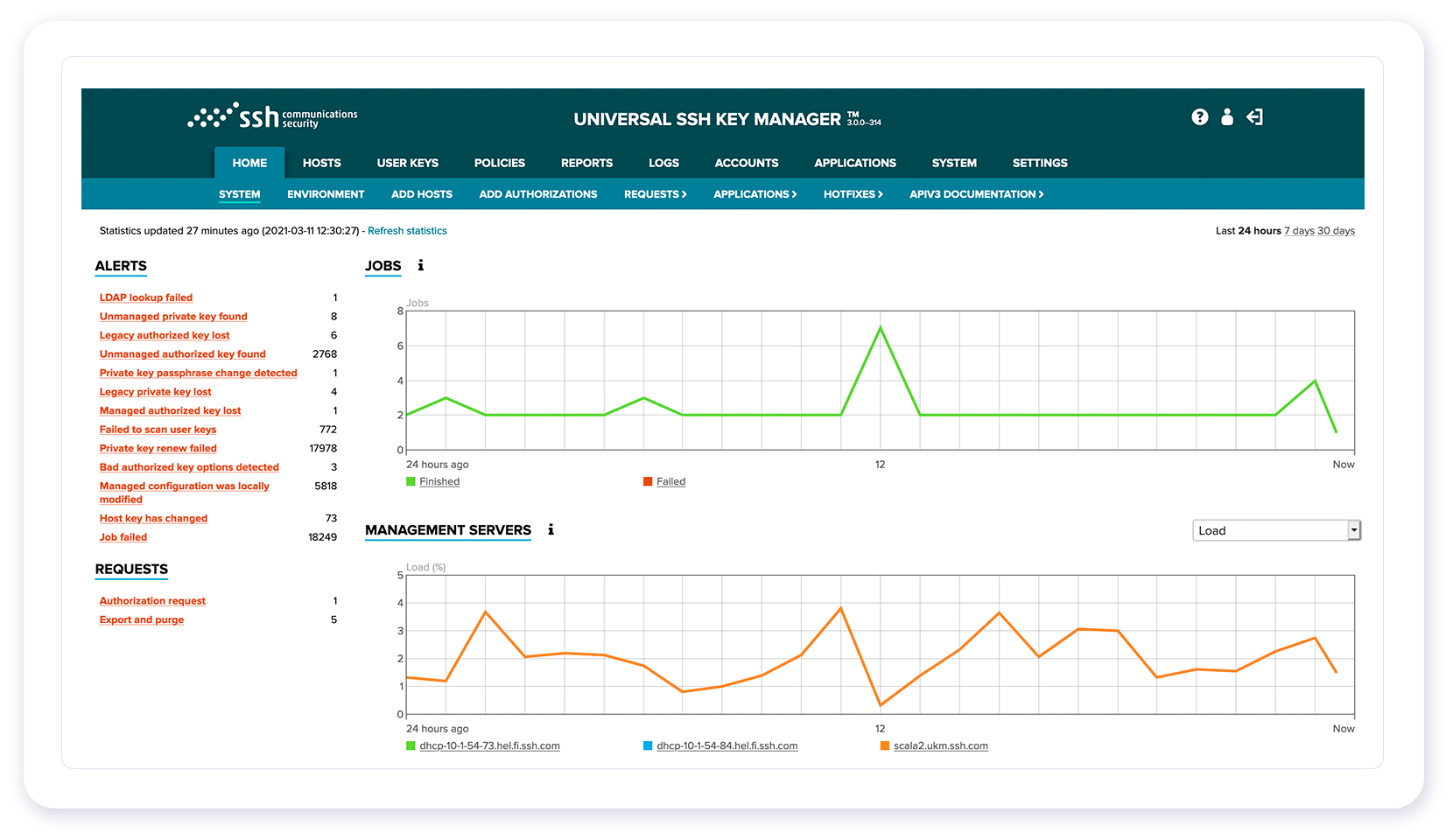The height and width of the screenshot is (840, 1453).
Task: Open Private key renew failed alert
Action: point(158,448)
